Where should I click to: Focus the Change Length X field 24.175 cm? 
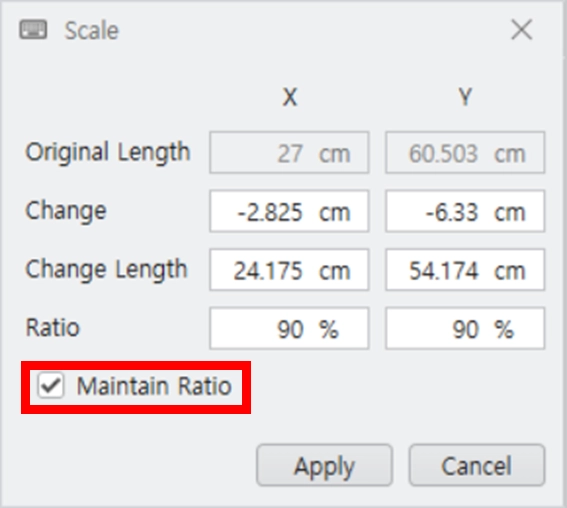point(289,270)
